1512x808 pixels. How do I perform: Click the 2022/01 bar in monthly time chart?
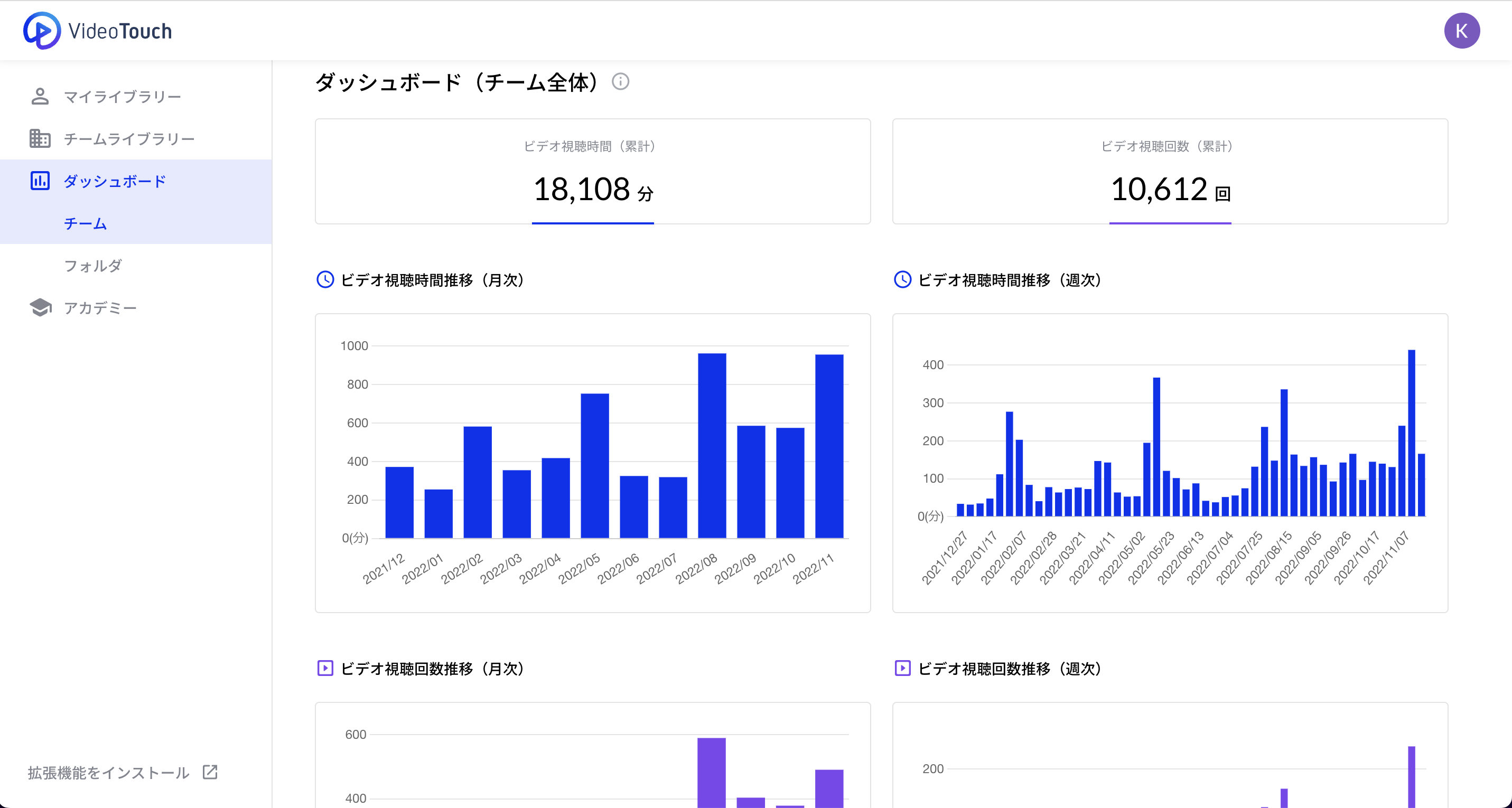point(438,513)
